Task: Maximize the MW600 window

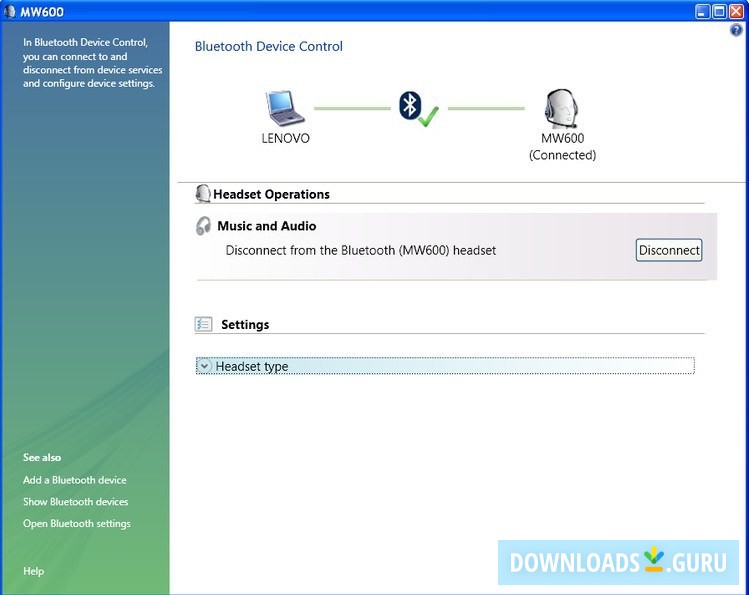Action: pos(719,11)
